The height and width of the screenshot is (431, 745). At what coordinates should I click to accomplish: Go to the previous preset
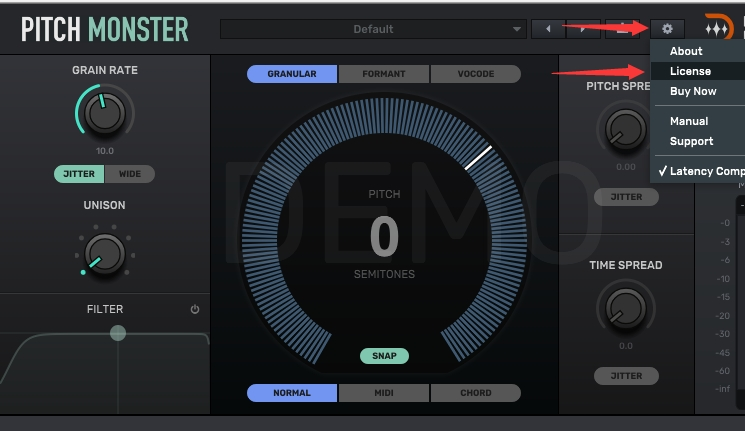pyautogui.click(x=548, y=29)
